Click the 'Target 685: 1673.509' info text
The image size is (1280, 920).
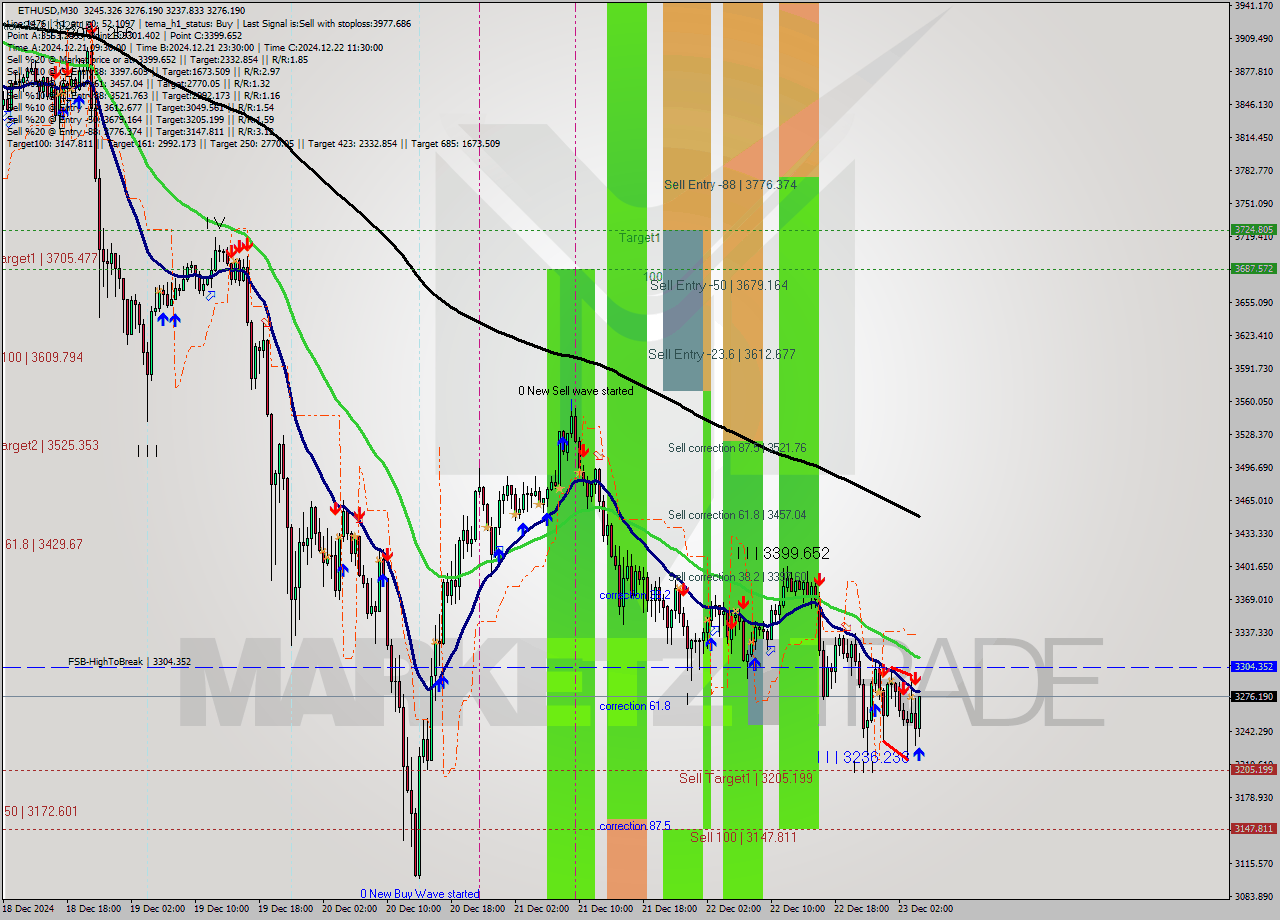(456, 144)
